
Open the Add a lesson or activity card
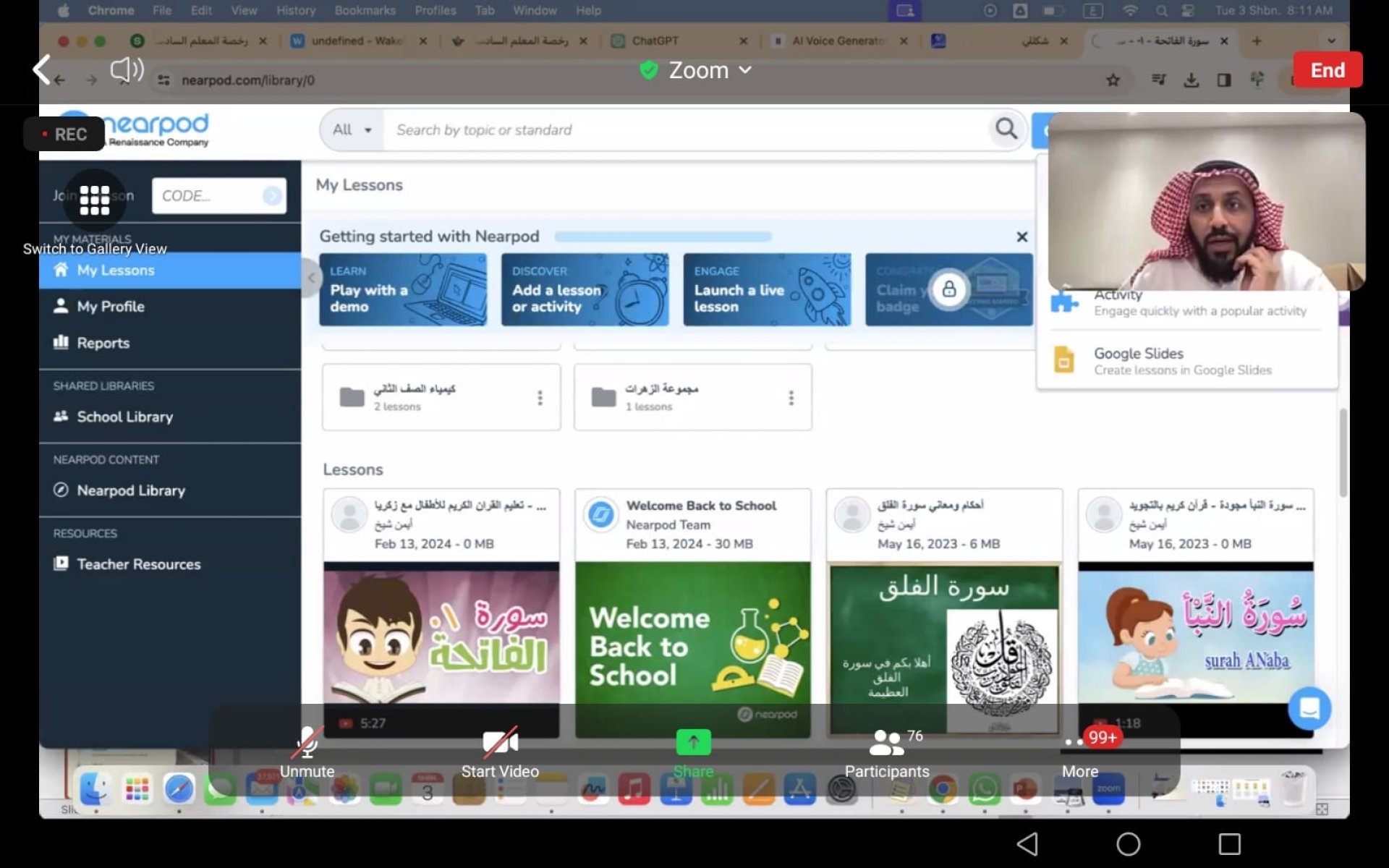pos(585,289)
